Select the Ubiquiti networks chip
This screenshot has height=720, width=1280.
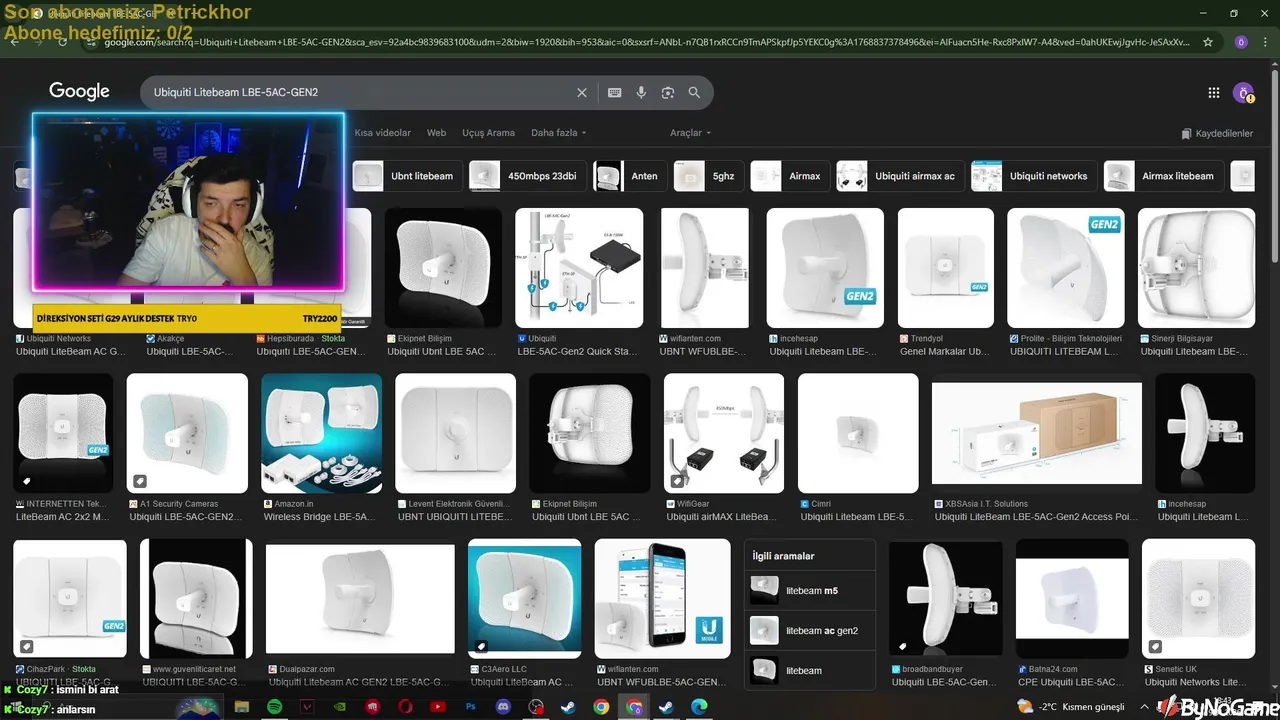point(1034,176)
